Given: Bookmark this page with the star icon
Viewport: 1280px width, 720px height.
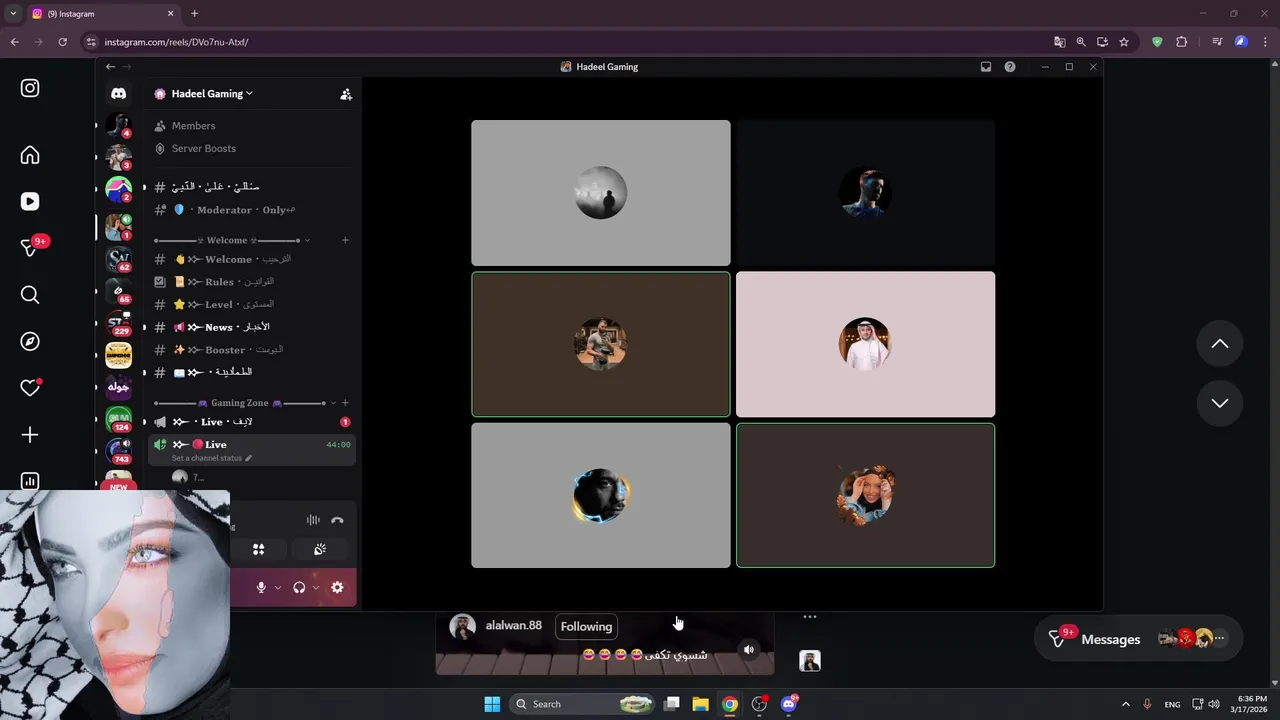Looking at the screenshot, I should [x=1124, y=42].
